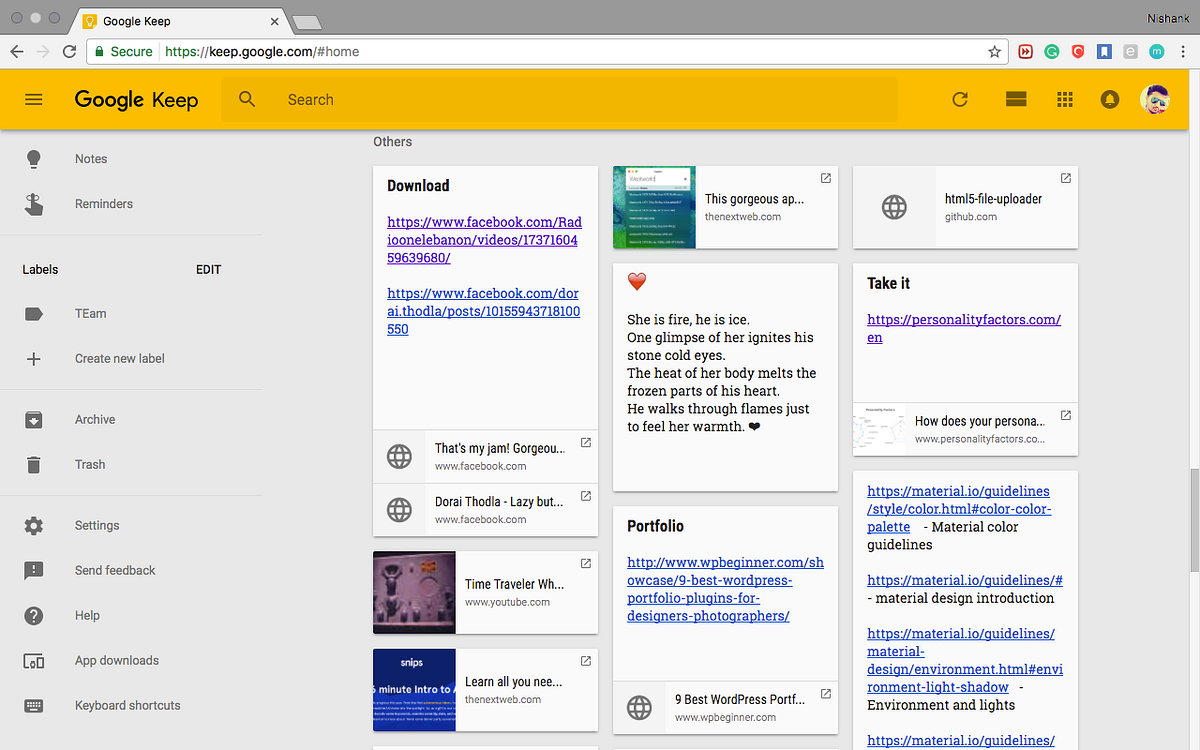Open the dorai.thodla facebook posts link

click(x=483, y=311)
